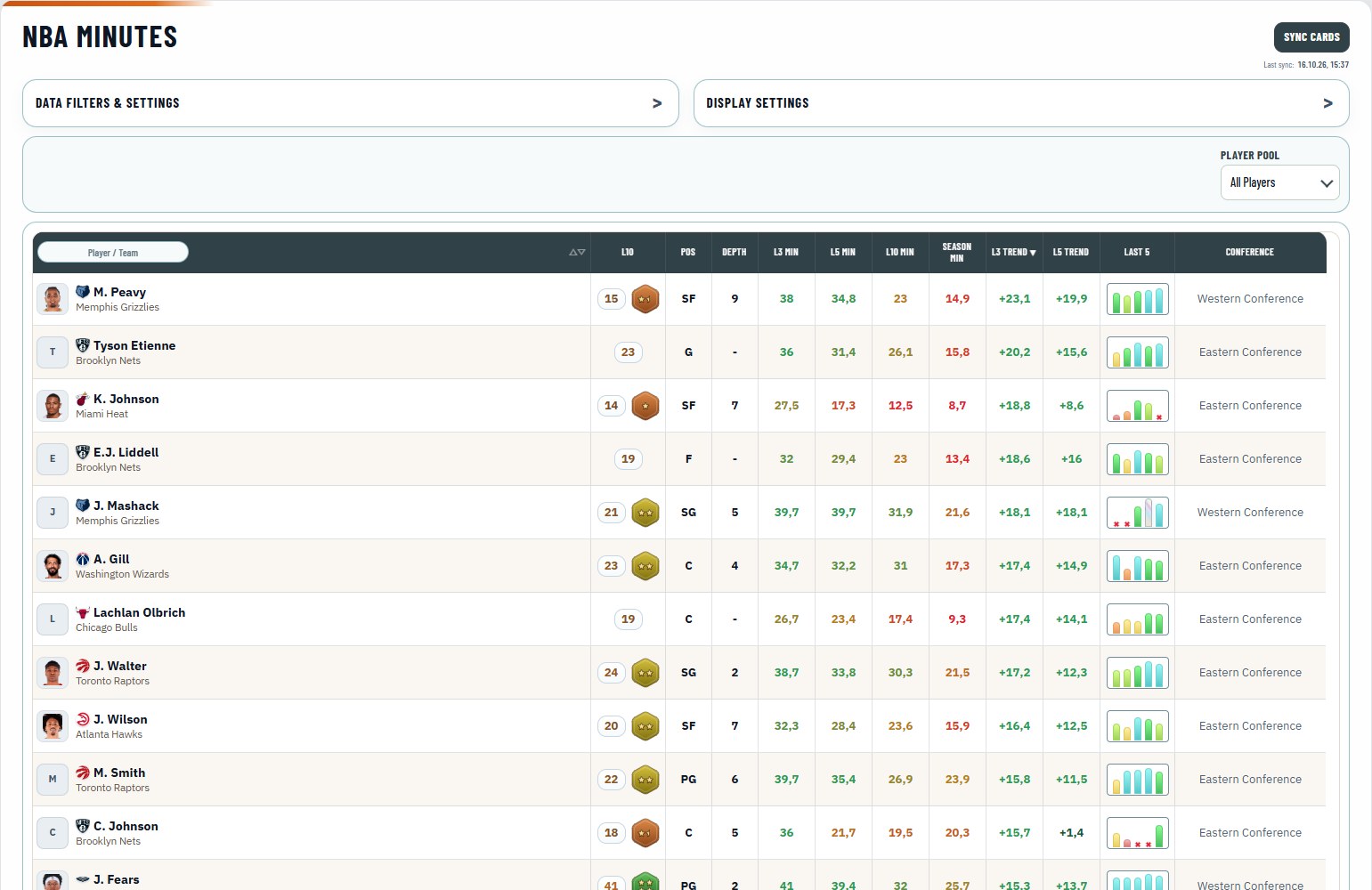This screenshot has width=1372, height=890.
Task: Open Tyson Etienne's player link
Action: pyautogui.click(x=134, y=345)
